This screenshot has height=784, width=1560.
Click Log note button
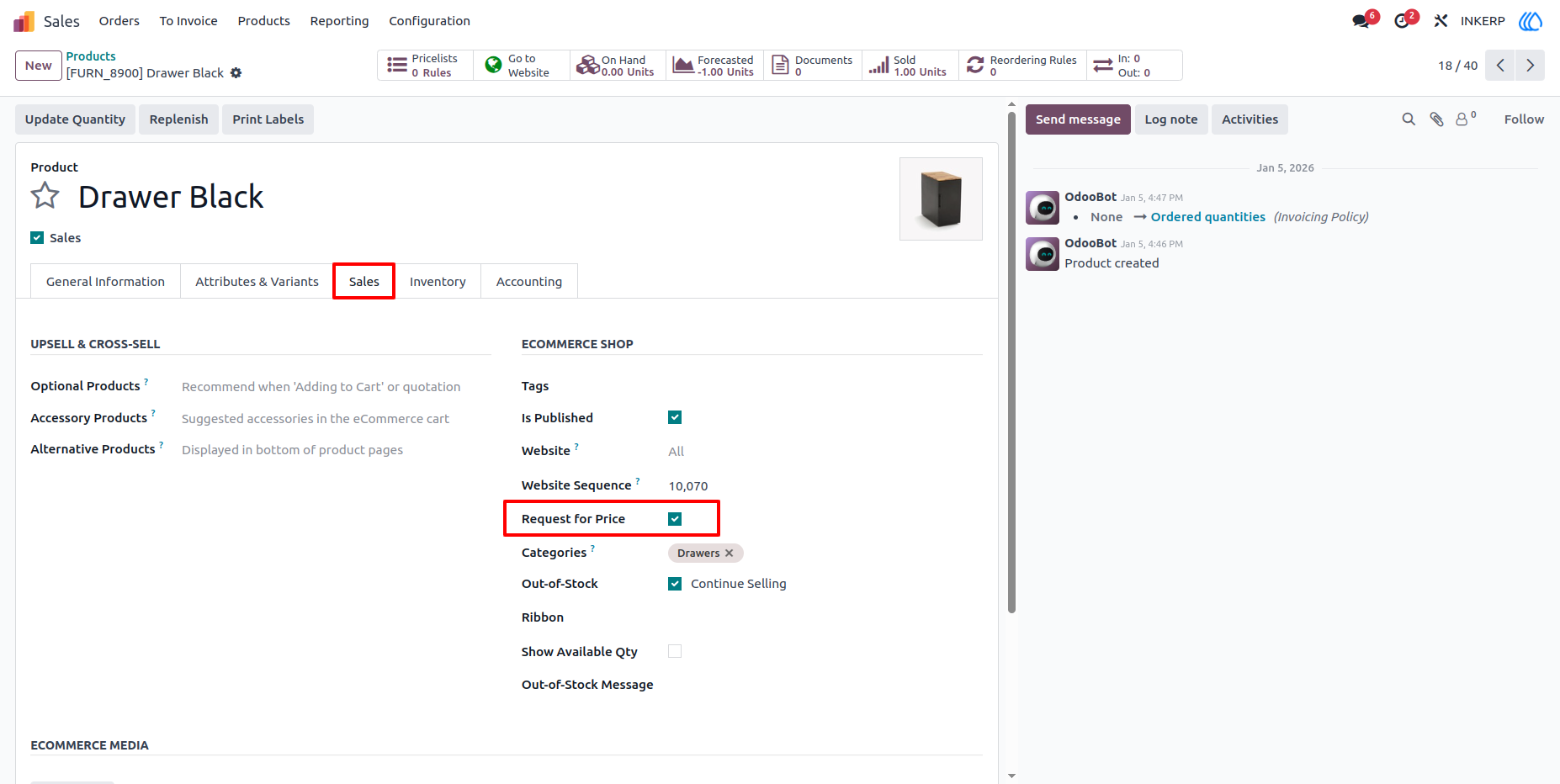(1171, 119)
